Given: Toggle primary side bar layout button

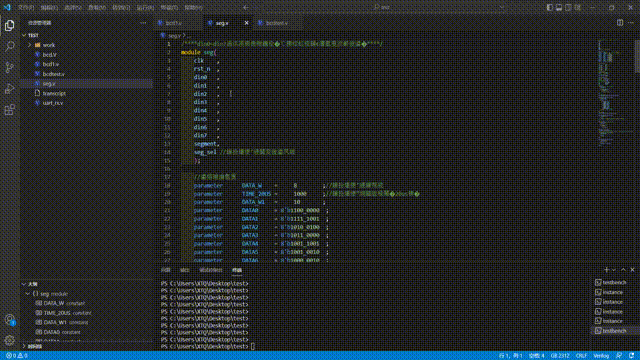Looking at the screenshot, I should (x=549, y=7).
